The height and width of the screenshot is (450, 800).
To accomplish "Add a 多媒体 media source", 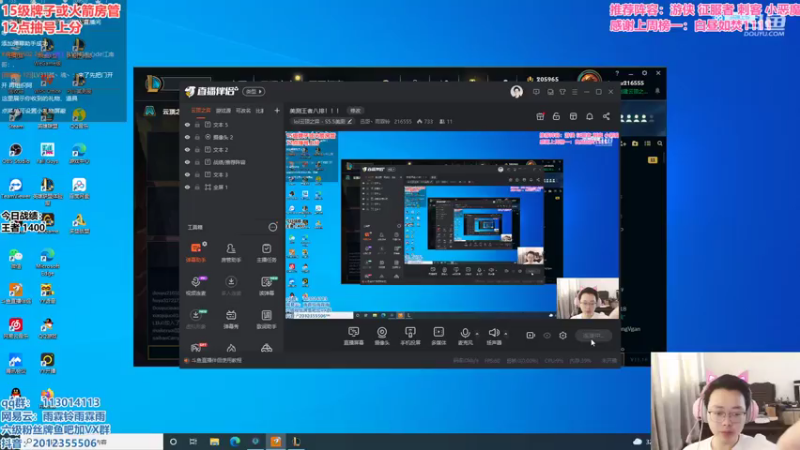I will (x=438, y=336).
